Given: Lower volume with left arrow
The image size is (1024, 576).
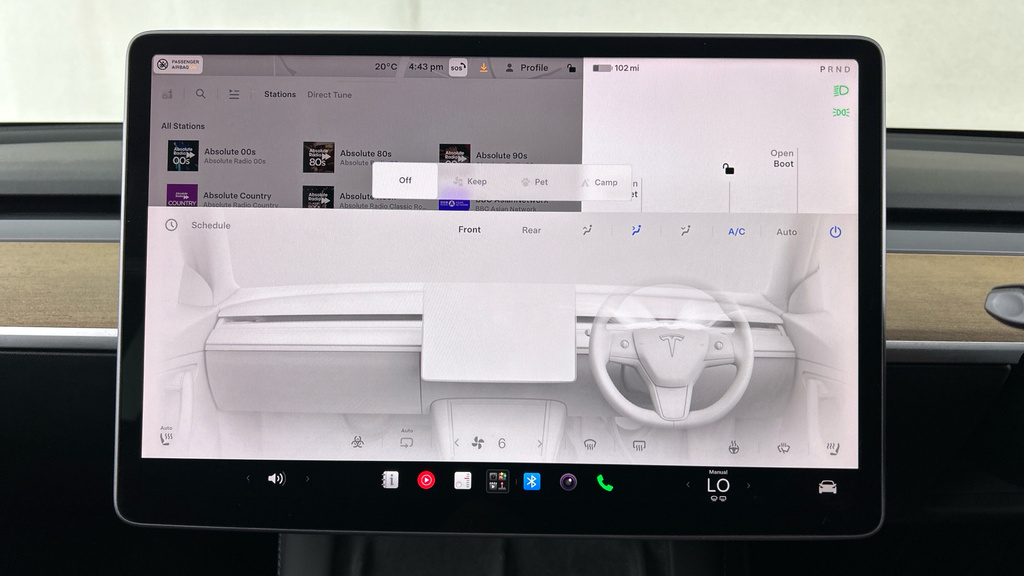Looking at the screenshot, I should [248, 478].
